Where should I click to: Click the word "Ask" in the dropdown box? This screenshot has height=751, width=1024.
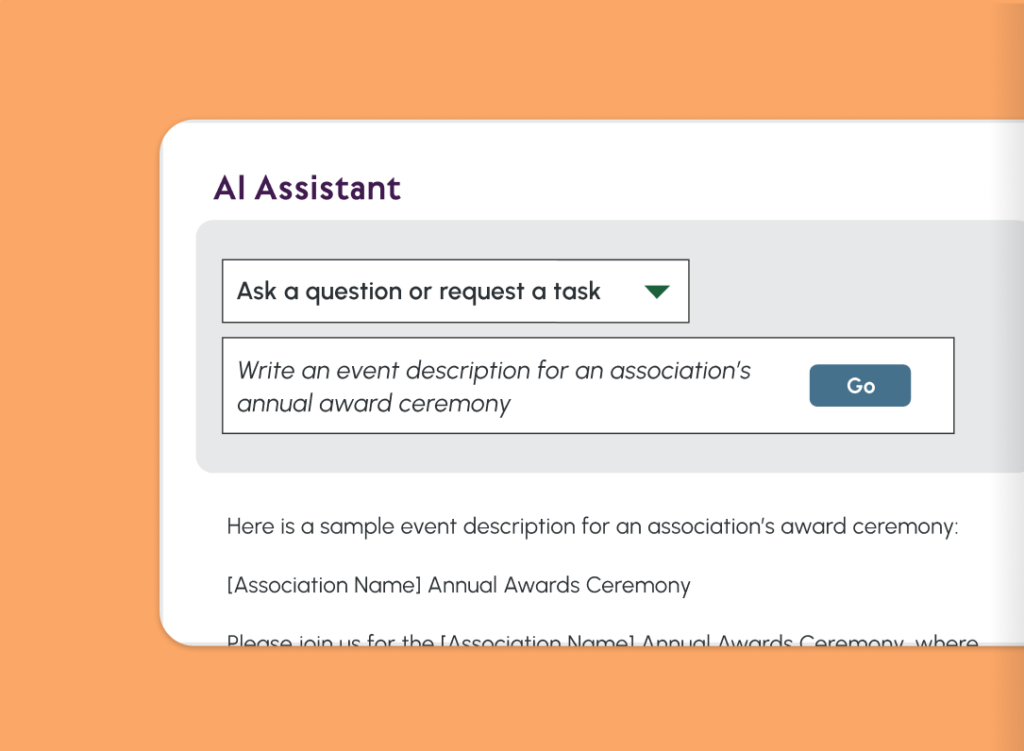(256, 292)
